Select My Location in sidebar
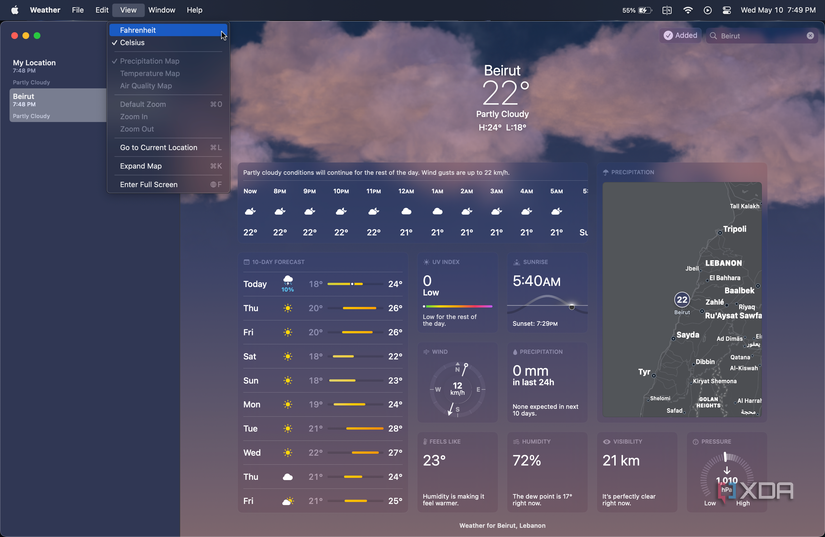Image resolution: width=825 pixels, height=537 pixels. 58,72
